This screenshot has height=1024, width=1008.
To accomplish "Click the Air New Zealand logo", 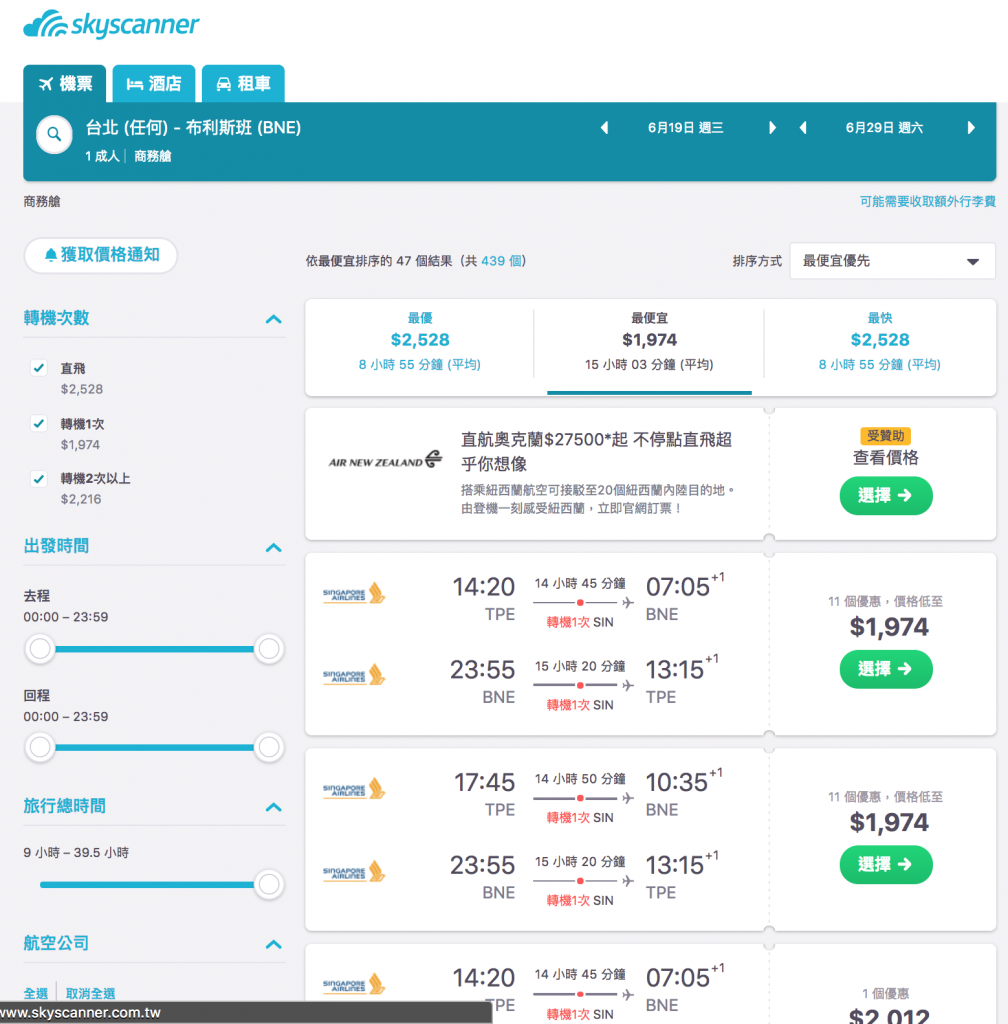I will [385, 460].
